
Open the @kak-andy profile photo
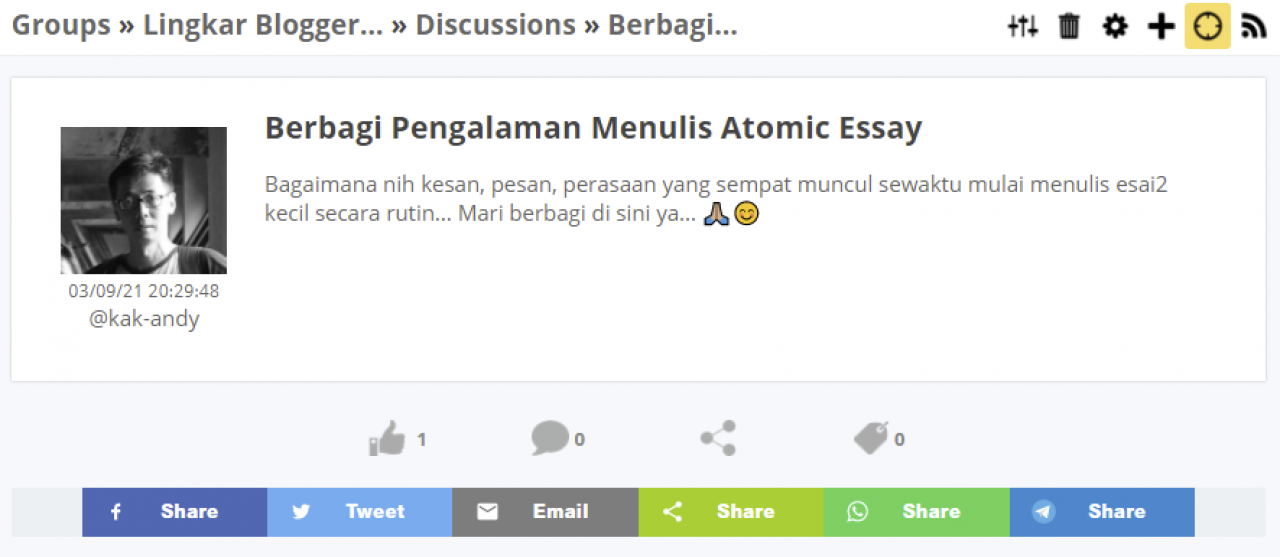click(144, 200)
